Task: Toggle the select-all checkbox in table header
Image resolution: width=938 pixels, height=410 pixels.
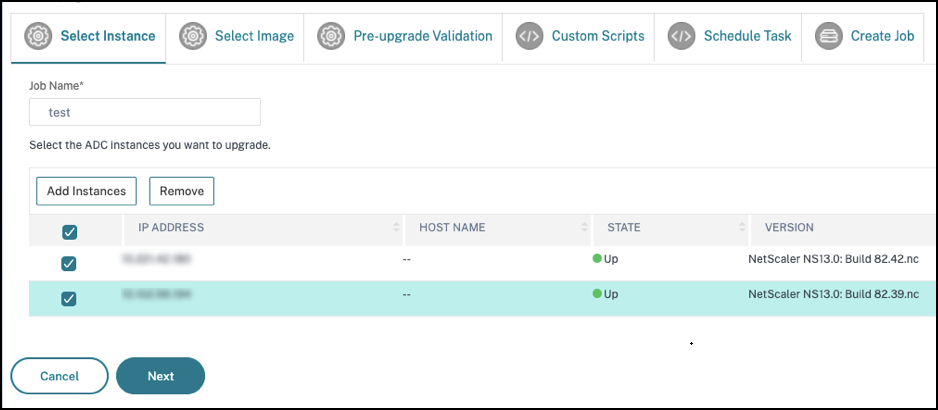Action: click(69, 233)
